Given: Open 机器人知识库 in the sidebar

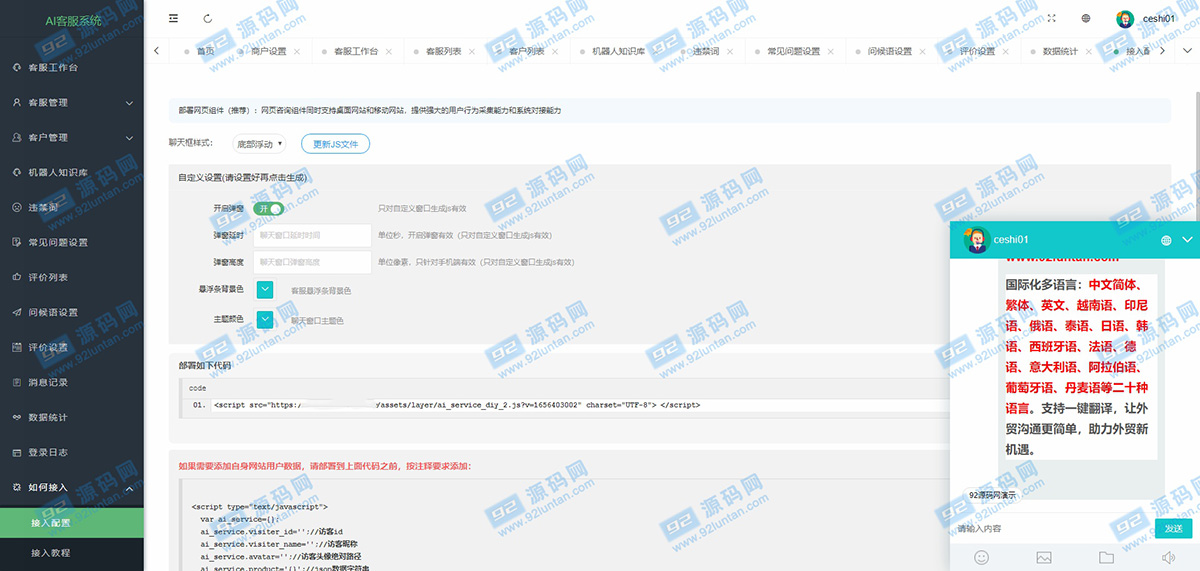Looking at the screenshot, I should pyautogui.click(x=72, y=172).
